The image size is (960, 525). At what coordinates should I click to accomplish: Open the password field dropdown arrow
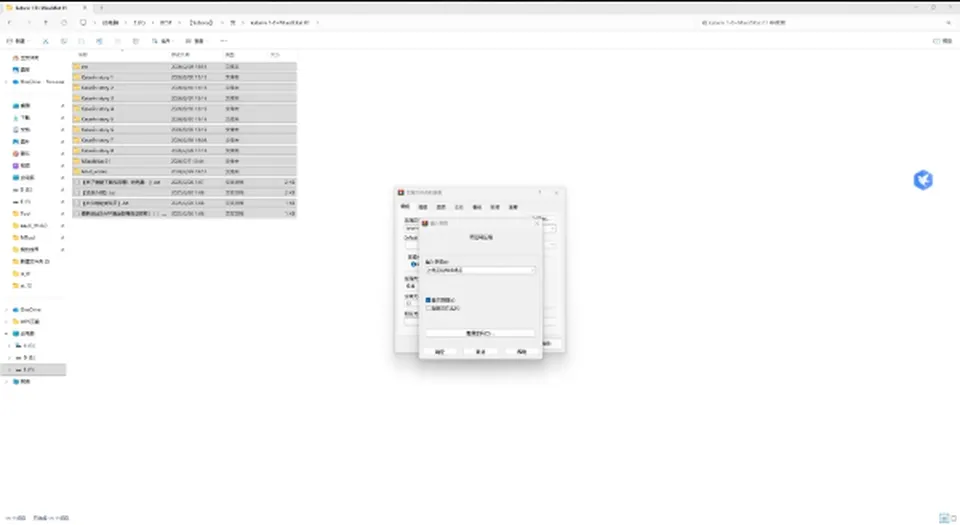click(x=532, y=270)
